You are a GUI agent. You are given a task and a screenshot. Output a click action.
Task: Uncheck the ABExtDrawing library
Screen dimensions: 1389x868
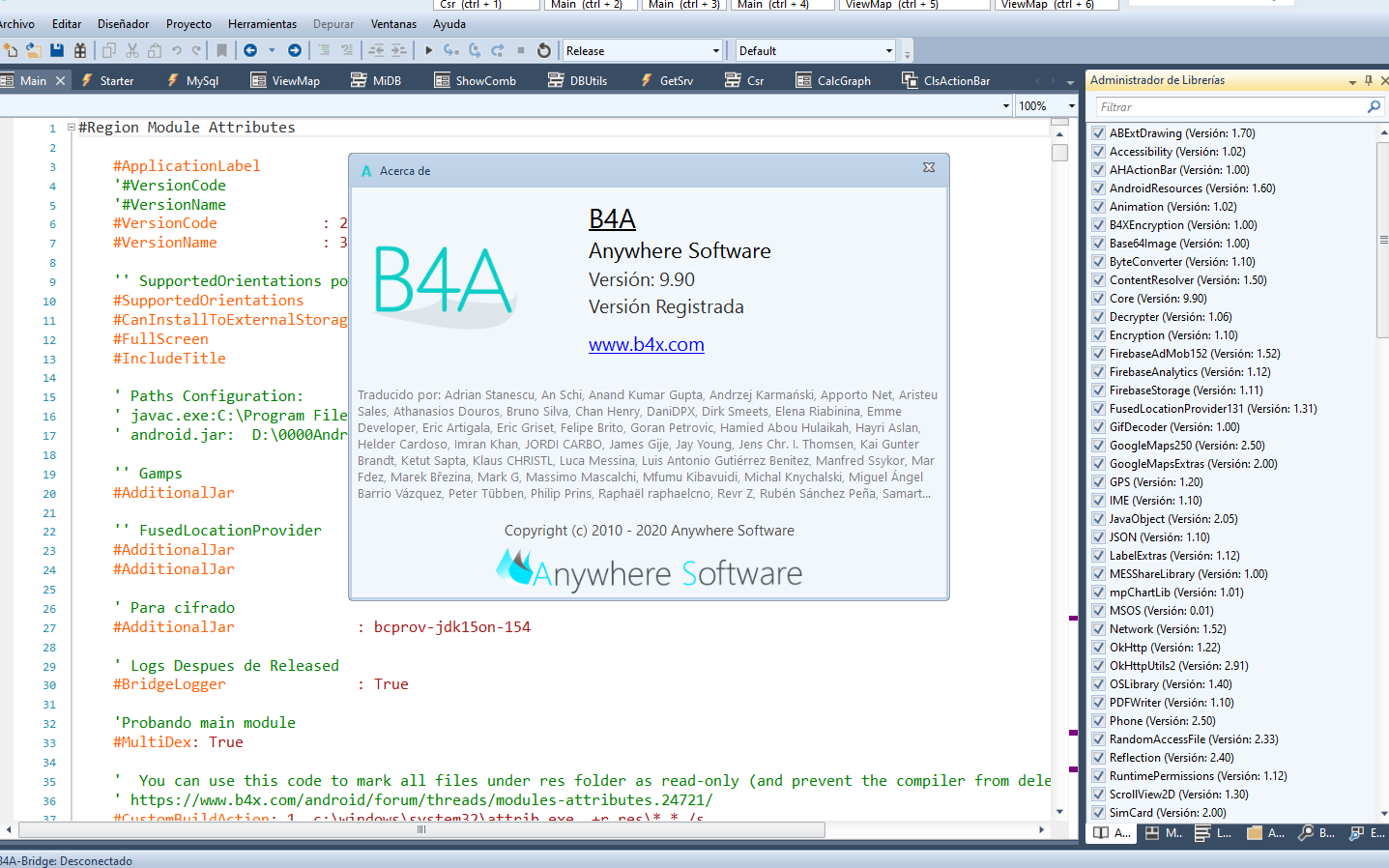point(1099,133)
